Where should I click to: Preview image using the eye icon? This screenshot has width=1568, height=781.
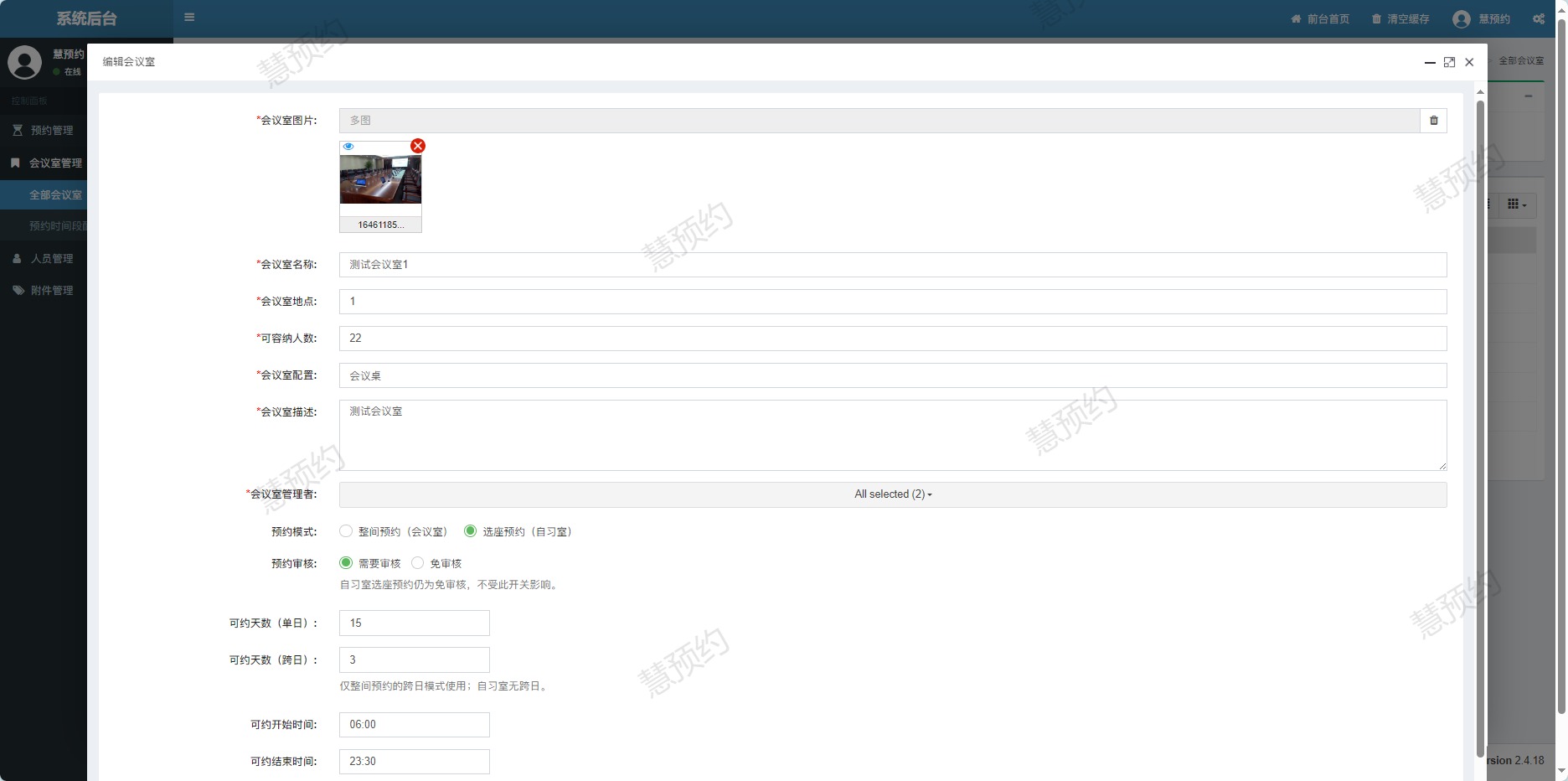348,147
